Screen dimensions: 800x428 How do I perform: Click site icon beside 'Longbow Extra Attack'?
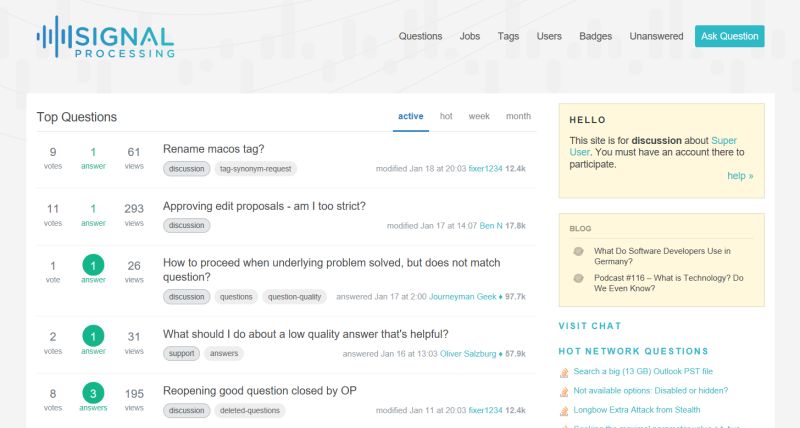tap(564, 411)
